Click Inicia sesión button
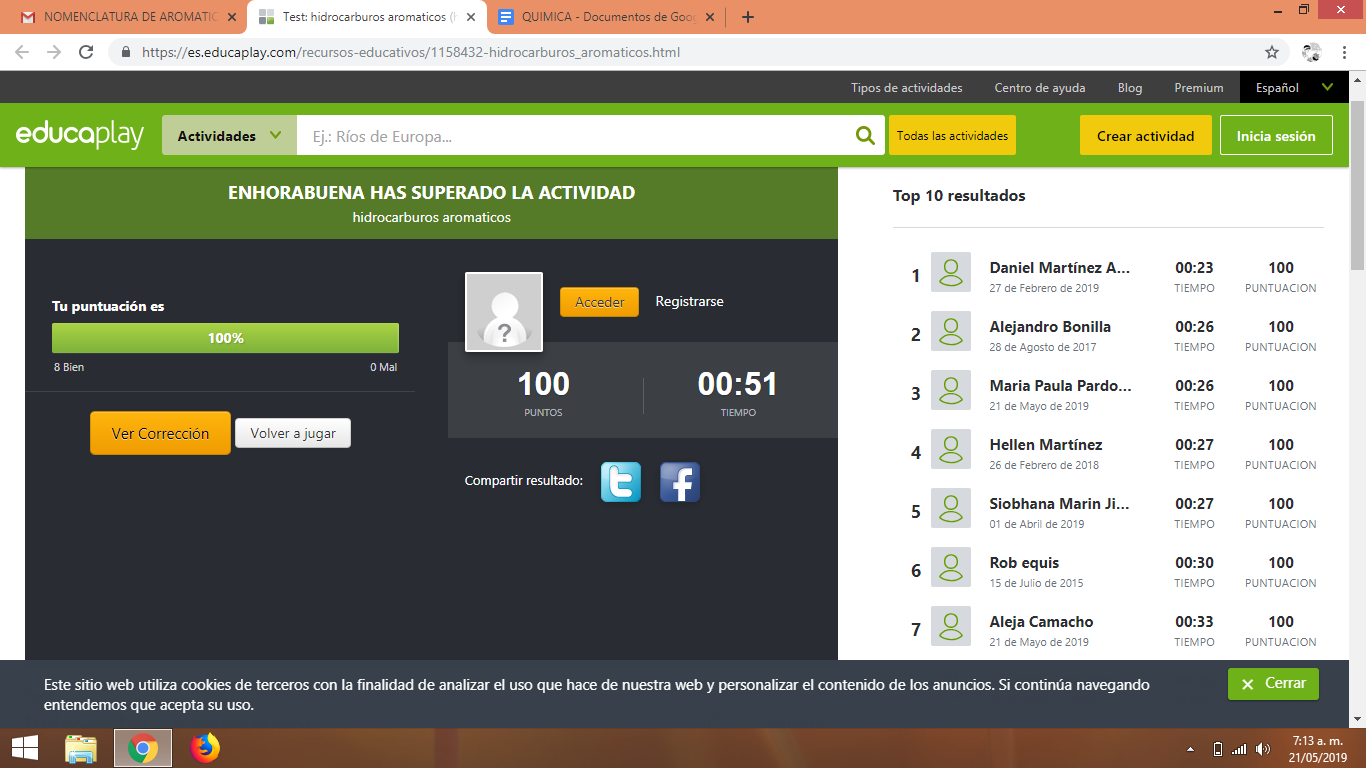Viewport: 1366px width, 768px height. 1276,136
